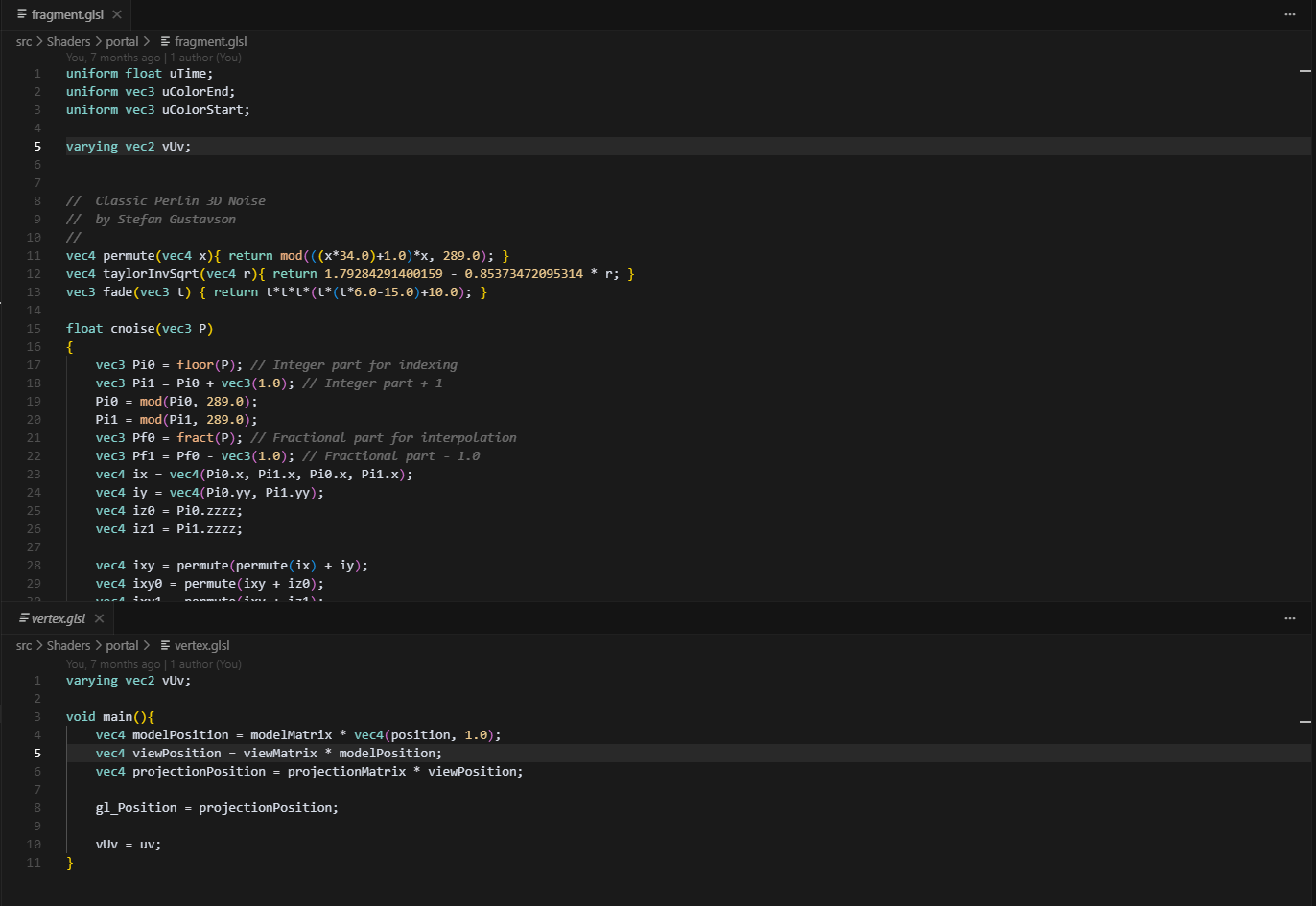This screenshot has height=906, width=1316.
Task: Open More Actions menu for vertex.glsl group
Action: pyautogui.click(x=1290, y=618)
